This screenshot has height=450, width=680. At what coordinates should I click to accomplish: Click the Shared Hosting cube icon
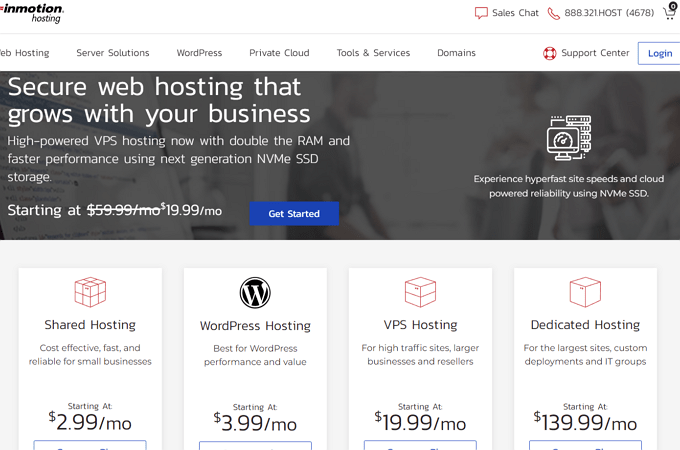click(90, 292)
